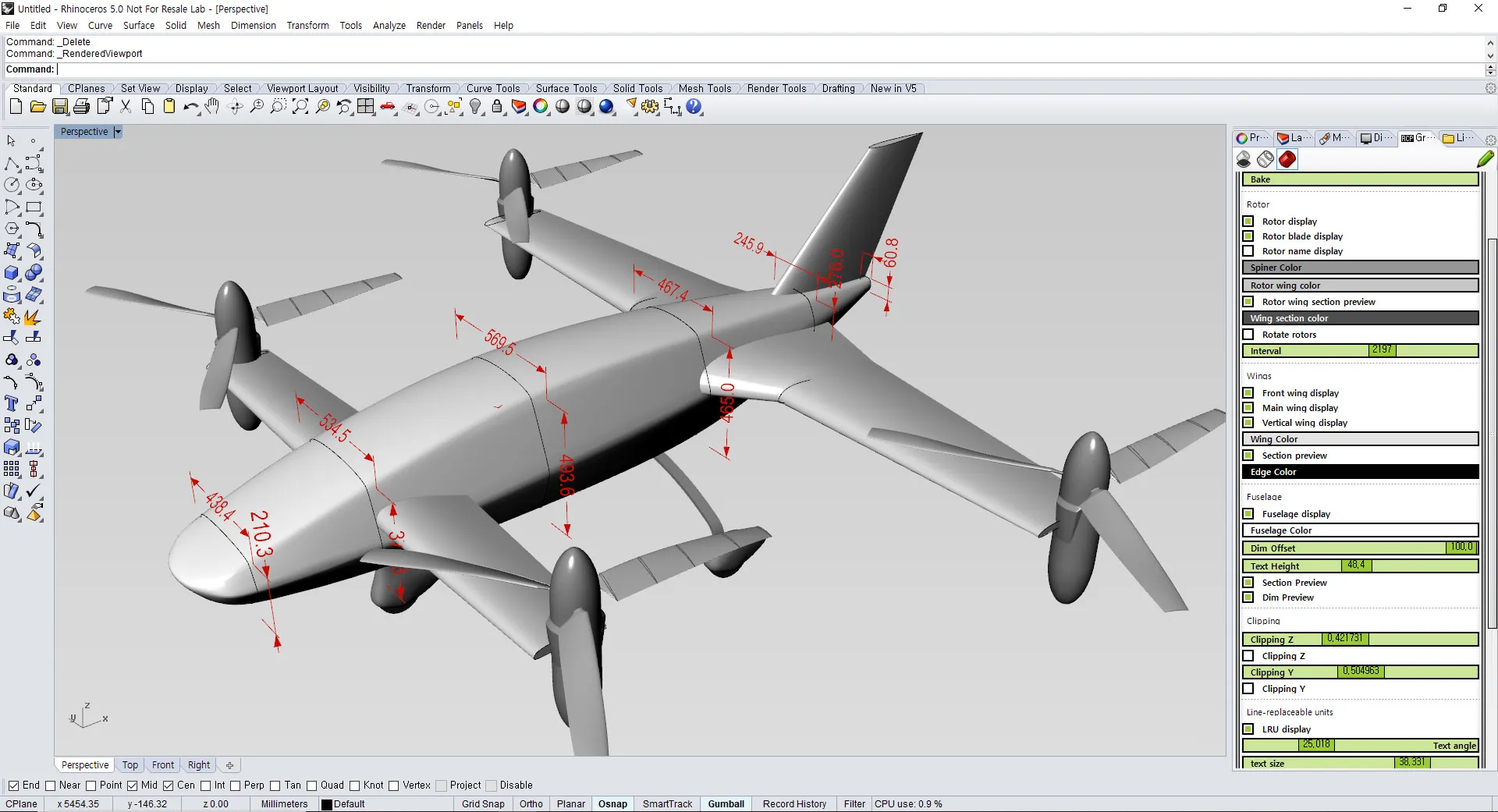This screenshot has width=1498, height=812.
Task: Select the Pan view hand icon
Action: tap(212, 107)
